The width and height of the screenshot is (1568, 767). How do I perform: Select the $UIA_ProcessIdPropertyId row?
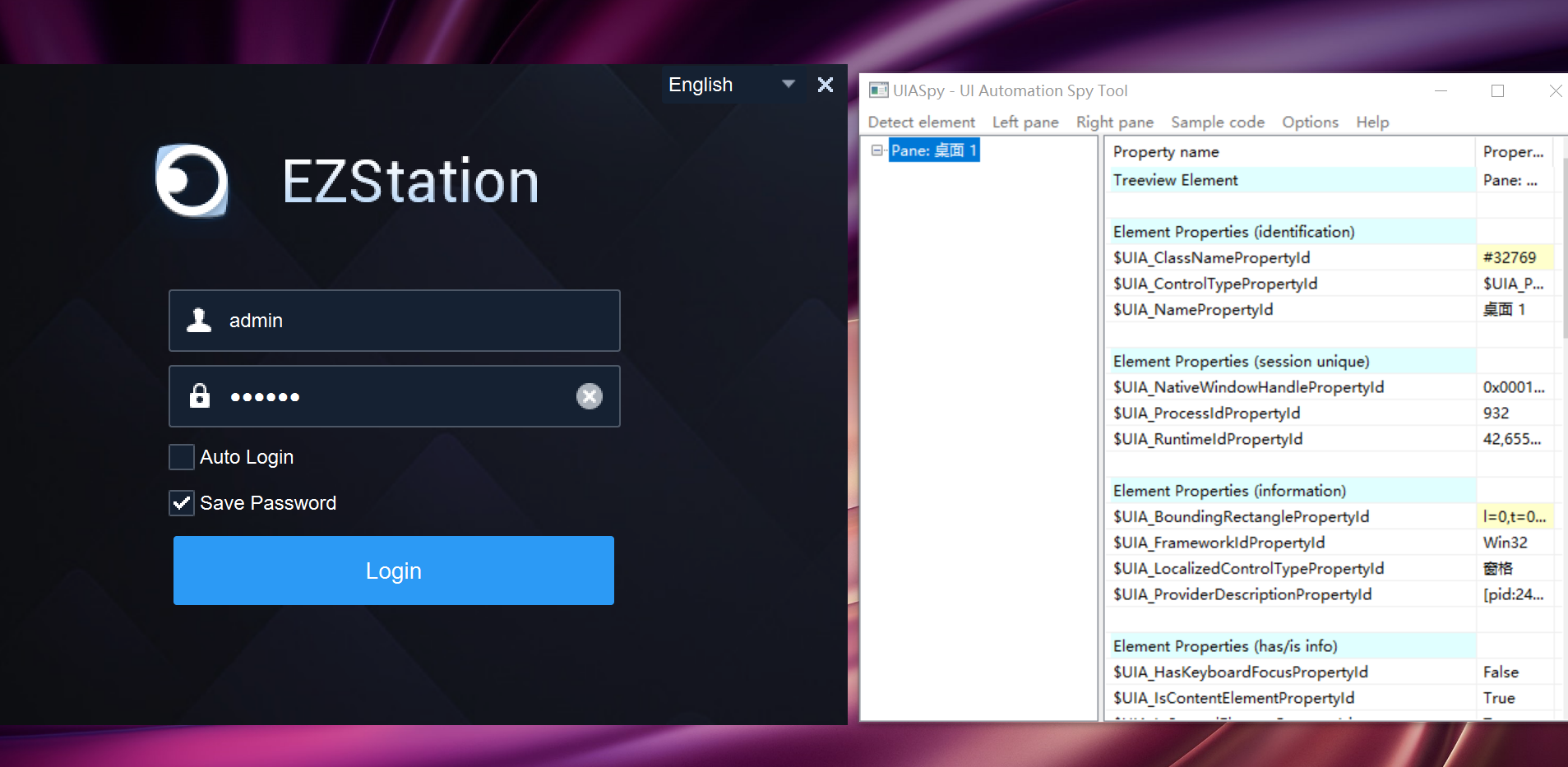point(1331,413)
